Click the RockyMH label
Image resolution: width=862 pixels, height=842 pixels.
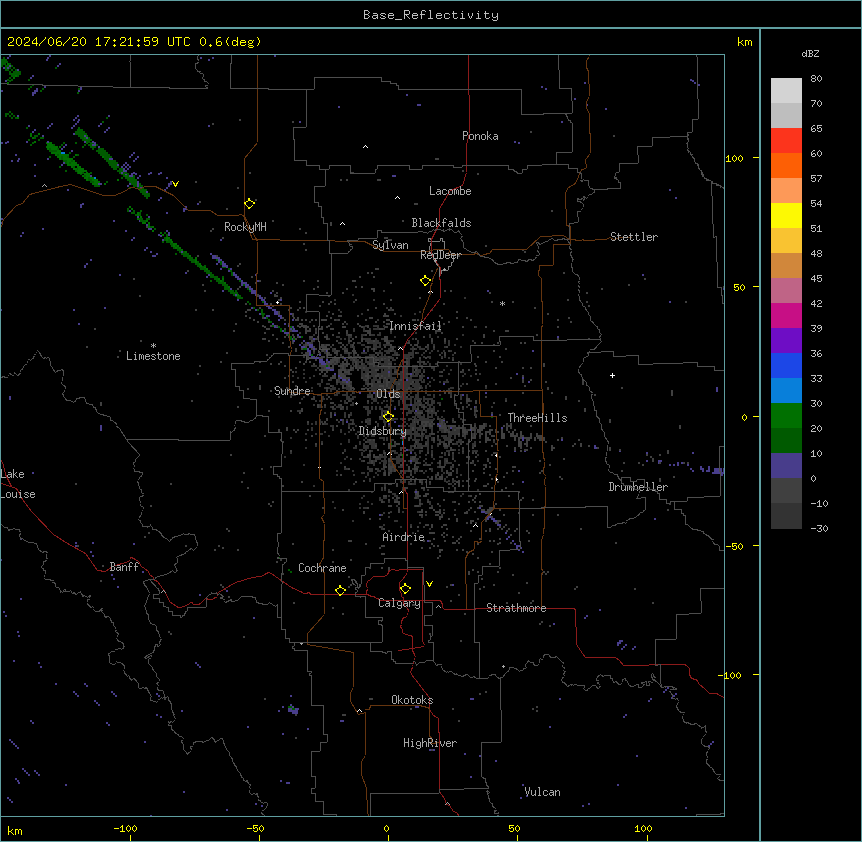(x=245, y=227)
